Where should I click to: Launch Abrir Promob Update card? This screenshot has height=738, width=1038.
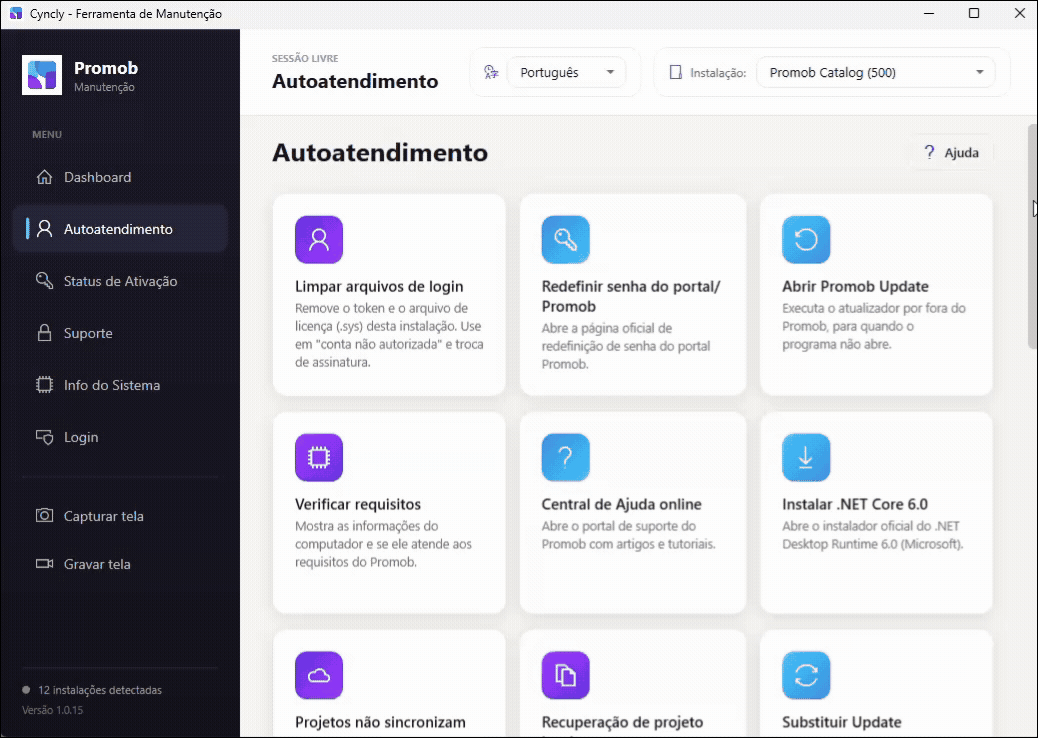pos(876,295)
